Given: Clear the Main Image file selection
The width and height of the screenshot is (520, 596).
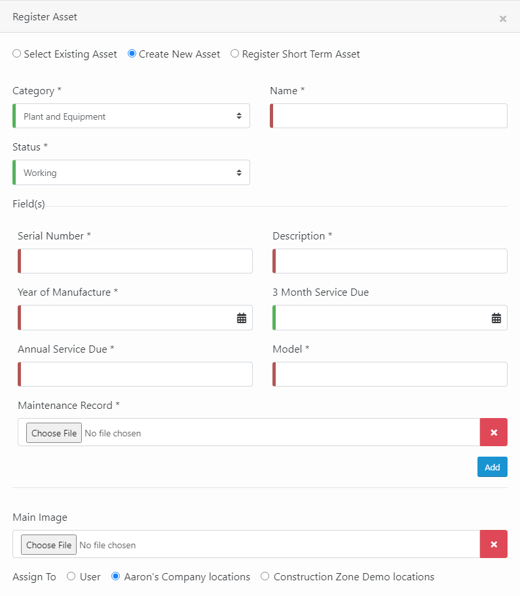Looking at the screenshot, I should tap(493, 544).
